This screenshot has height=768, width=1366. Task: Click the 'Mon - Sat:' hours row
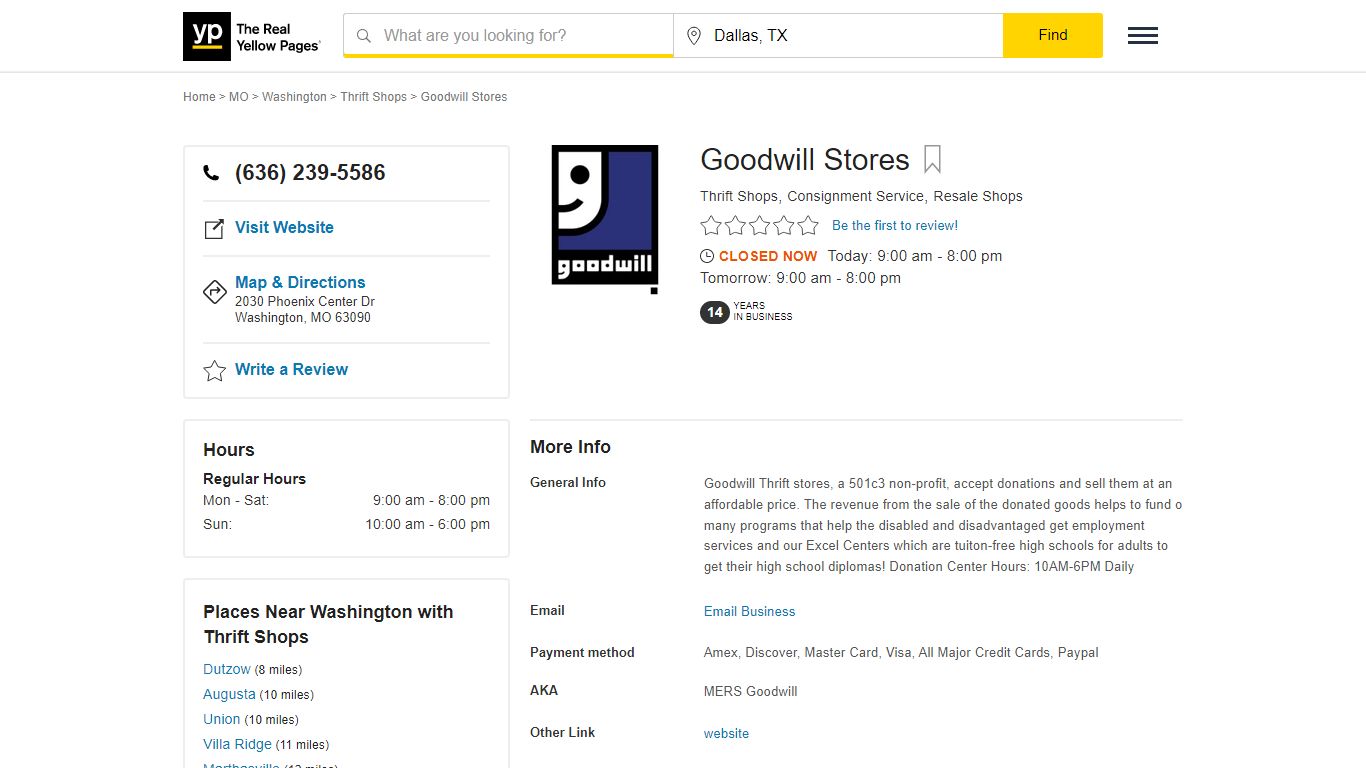pyautogui.click(x=346, y=500)
